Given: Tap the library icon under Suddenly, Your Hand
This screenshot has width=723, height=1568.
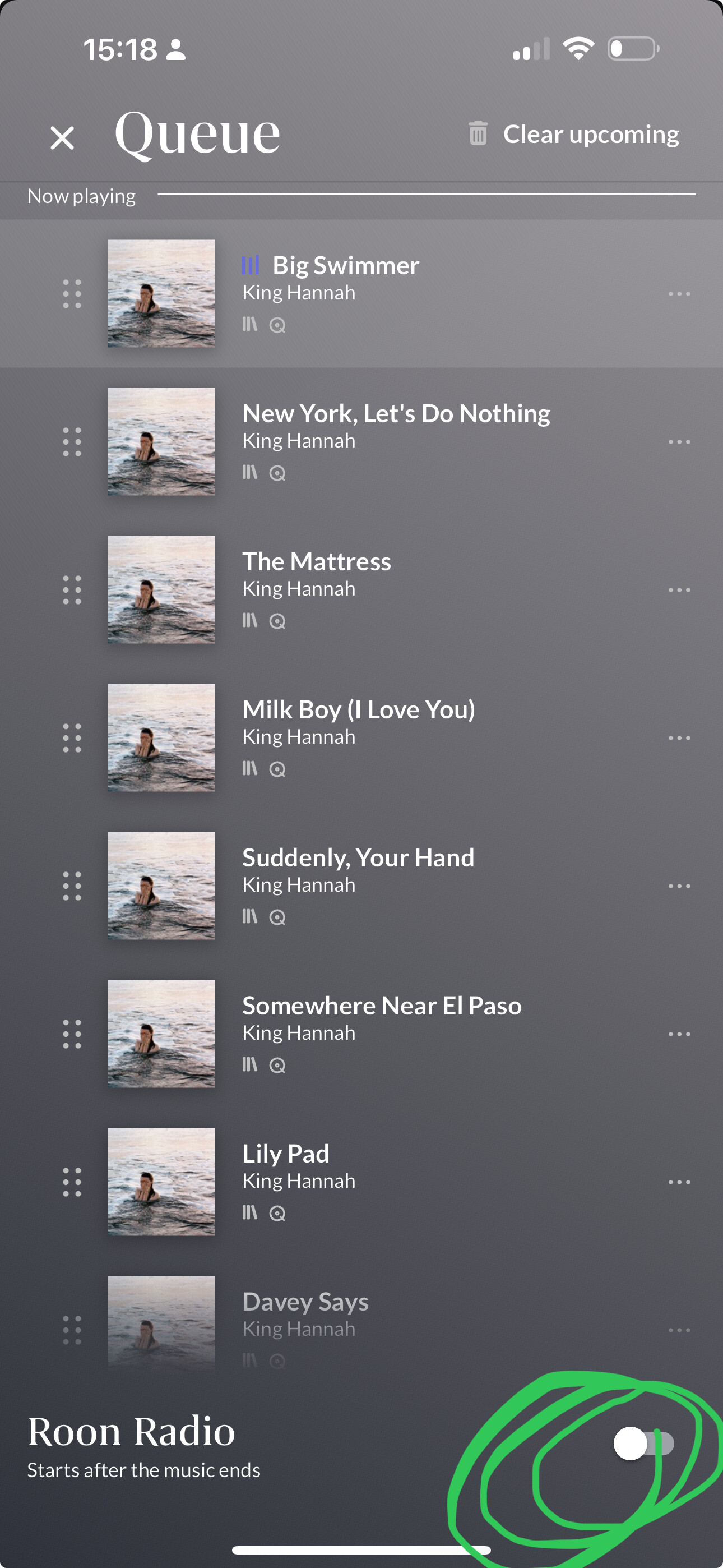Looking at the screenshot, I should click(250, 917).
